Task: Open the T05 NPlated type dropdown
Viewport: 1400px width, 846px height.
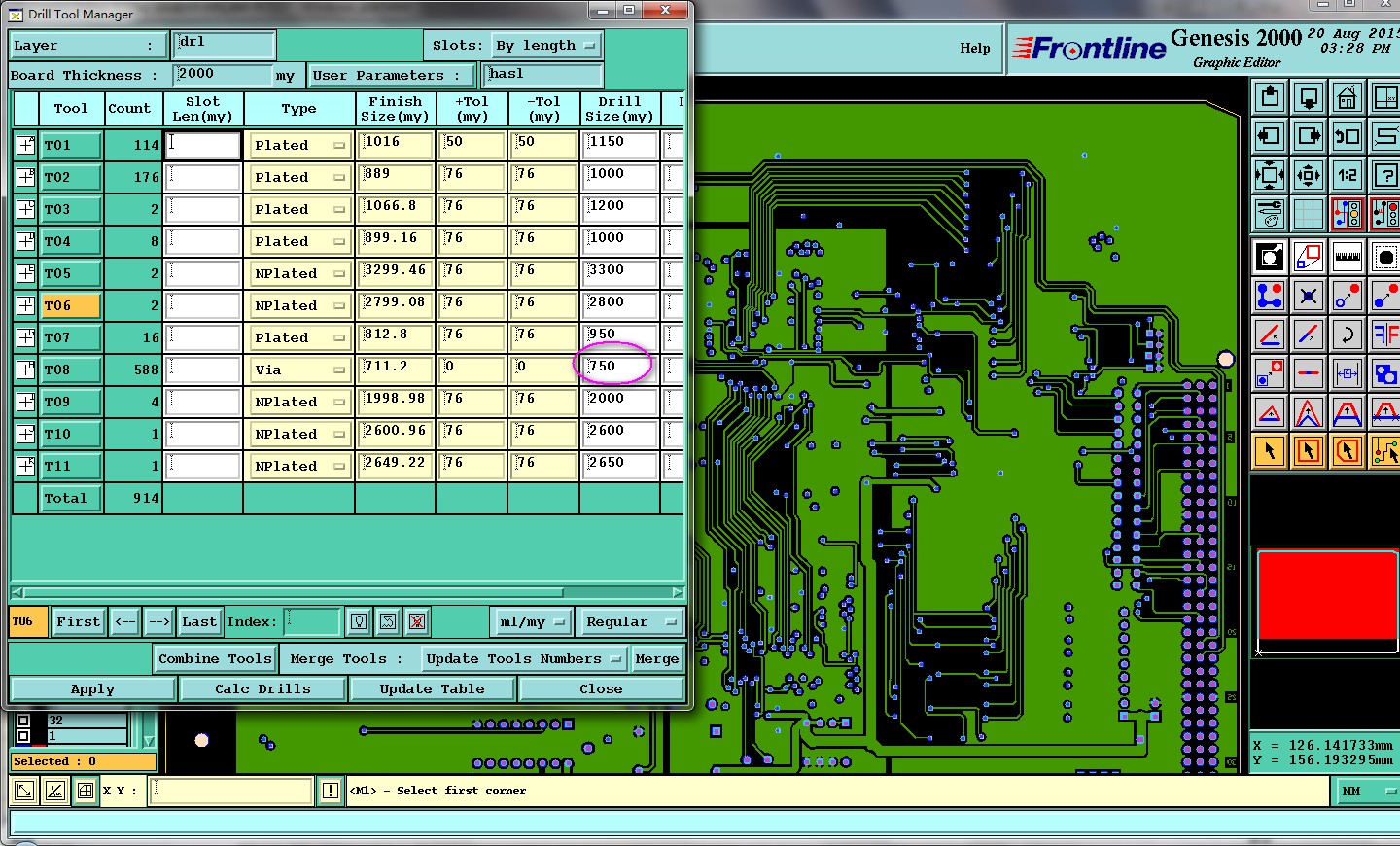Action: [x=299, y=273]
